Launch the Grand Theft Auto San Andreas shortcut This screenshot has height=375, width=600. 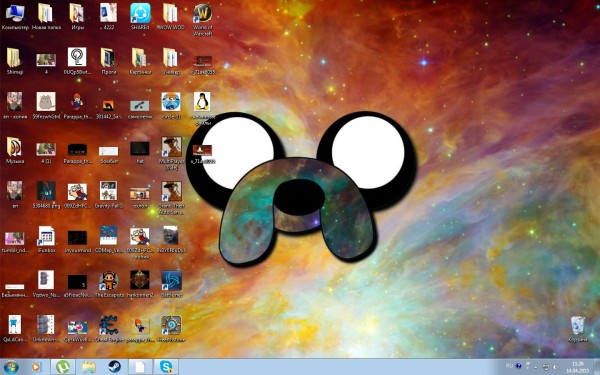click(x=171, y=198)
